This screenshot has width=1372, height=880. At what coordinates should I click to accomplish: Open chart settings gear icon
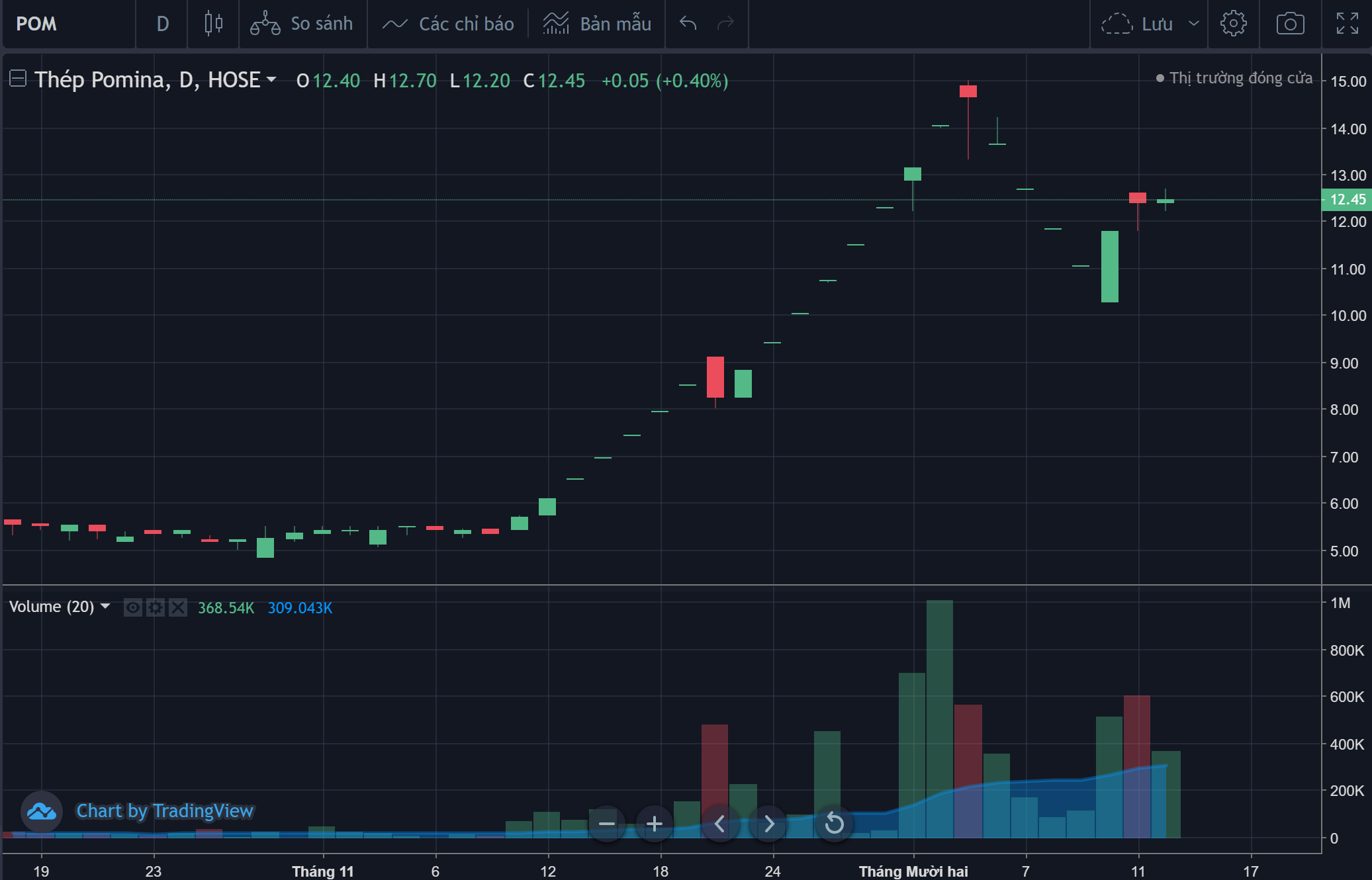(1234, 24)
